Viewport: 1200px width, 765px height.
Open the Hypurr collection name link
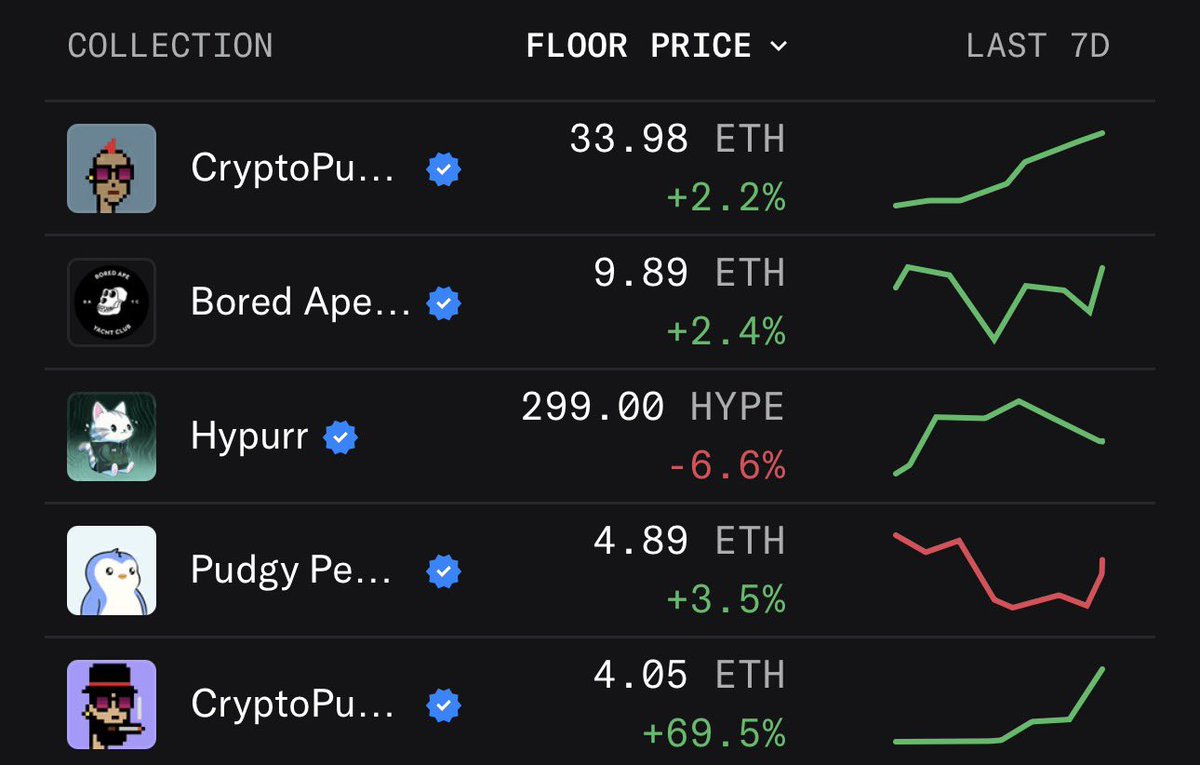click(249, 437)
